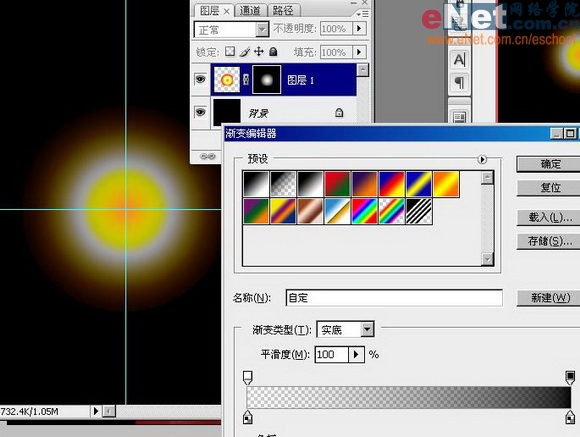The height and width of the screenshot is (437, 580).
Task: Select the yellow violet orange blue preset
Action: point(283,211)
